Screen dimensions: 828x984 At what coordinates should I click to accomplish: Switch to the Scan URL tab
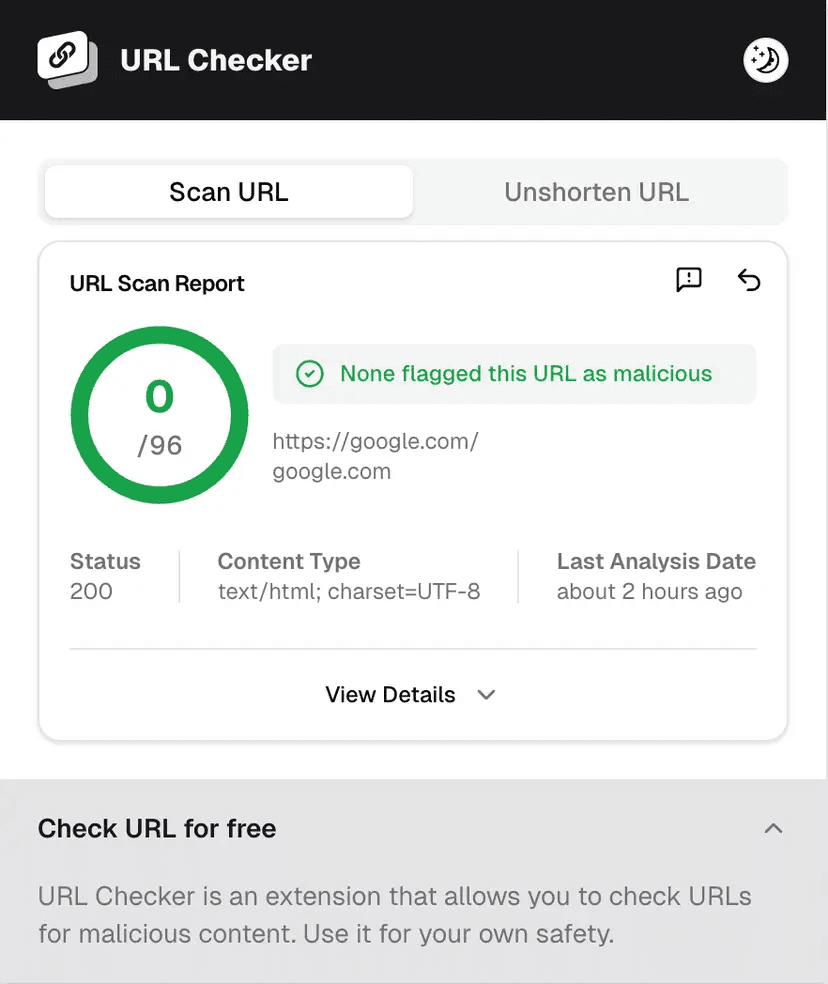[x=229, y=192]
